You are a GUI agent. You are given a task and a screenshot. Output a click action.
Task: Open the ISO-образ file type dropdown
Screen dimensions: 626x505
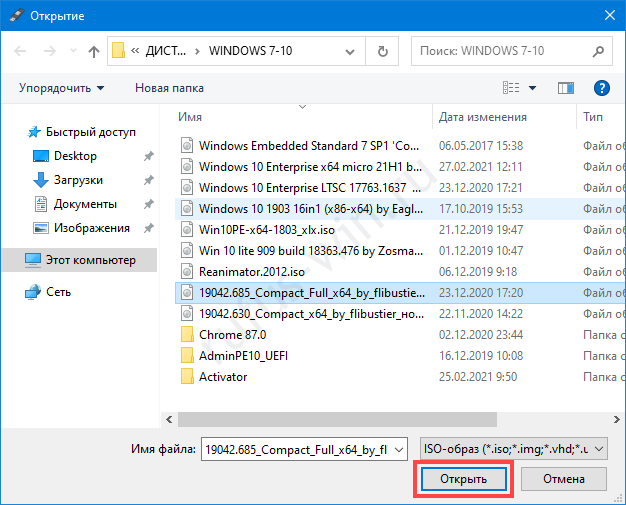[514, 450]
